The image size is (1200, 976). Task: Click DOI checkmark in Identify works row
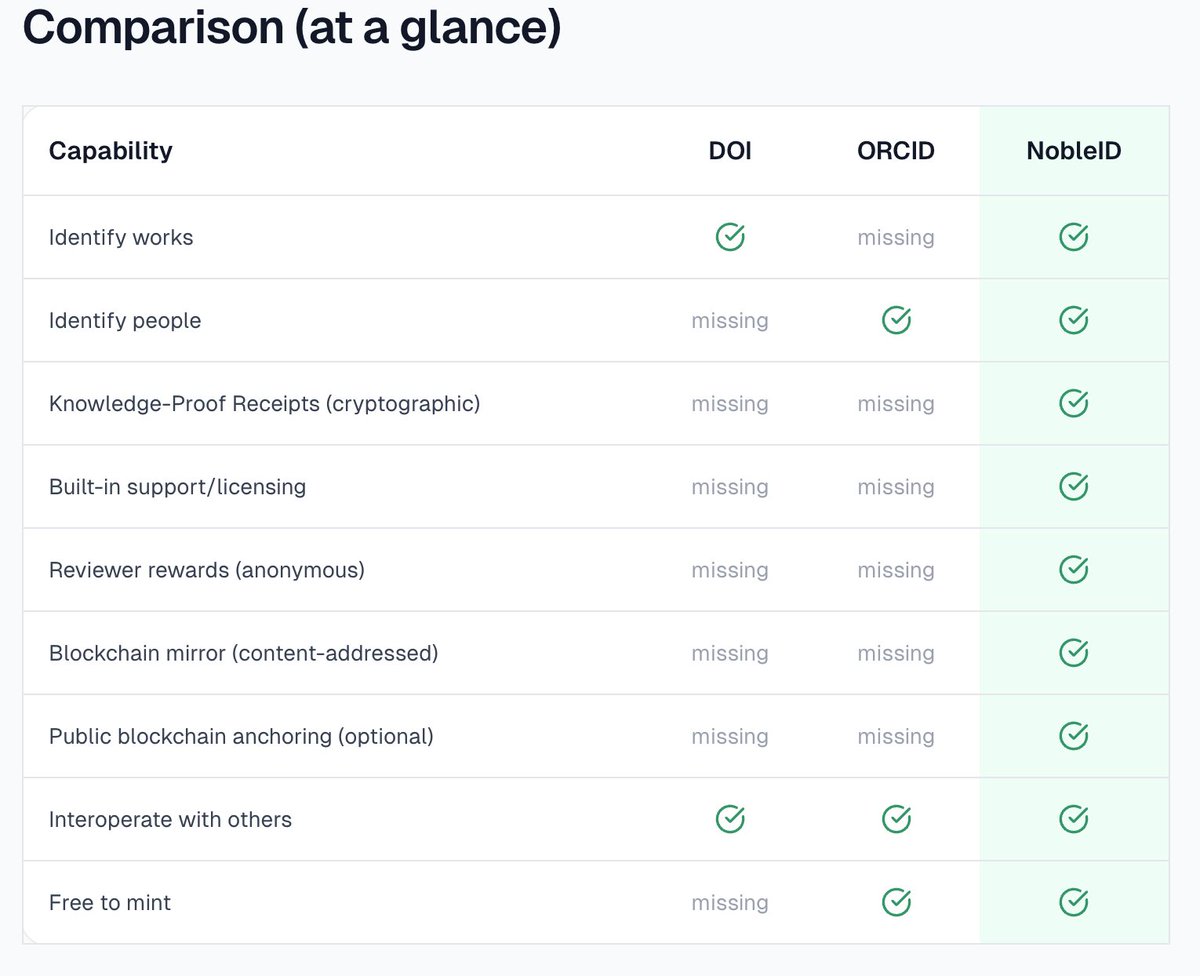730,237
